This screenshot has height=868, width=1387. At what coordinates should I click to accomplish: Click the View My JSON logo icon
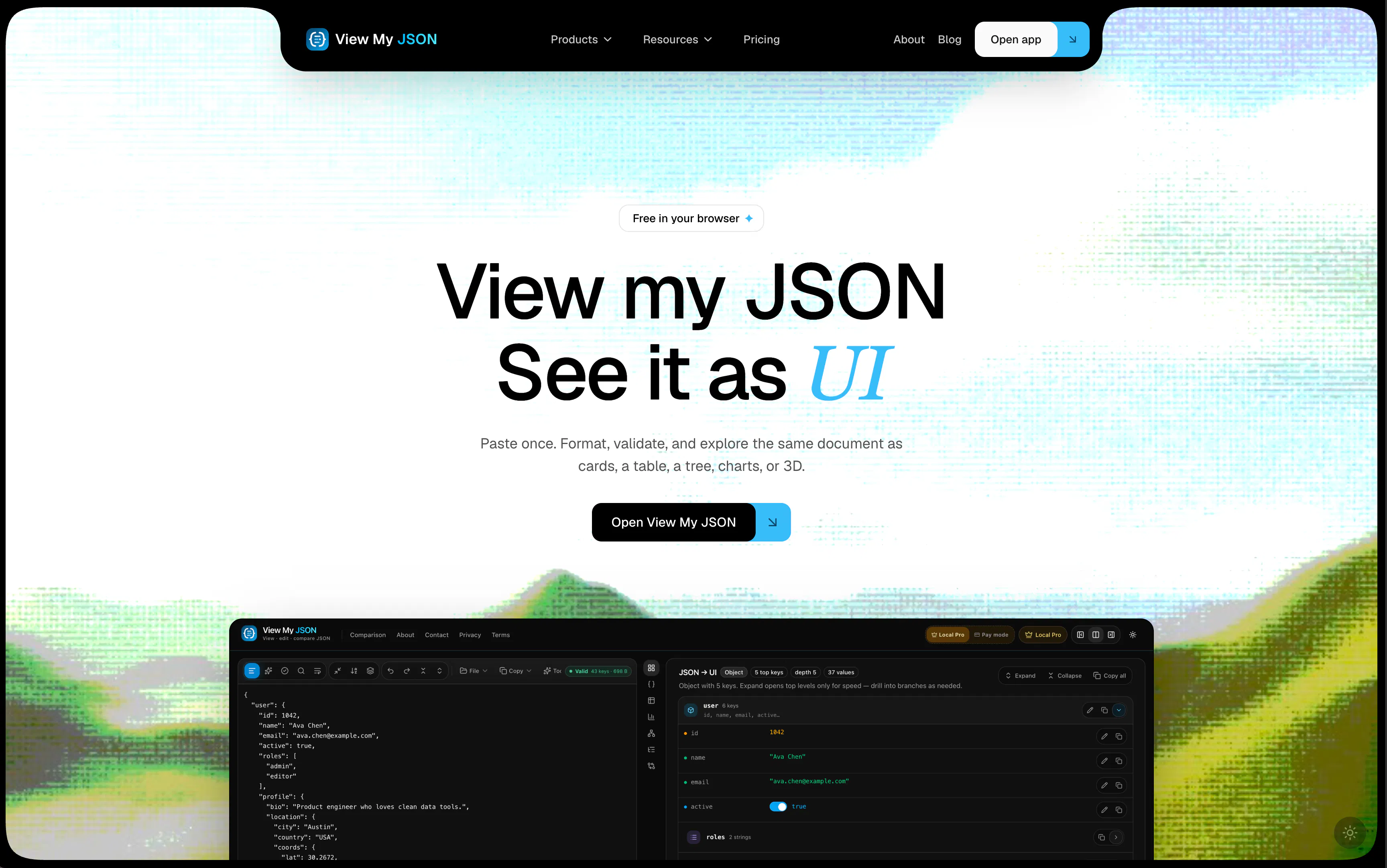317,39
